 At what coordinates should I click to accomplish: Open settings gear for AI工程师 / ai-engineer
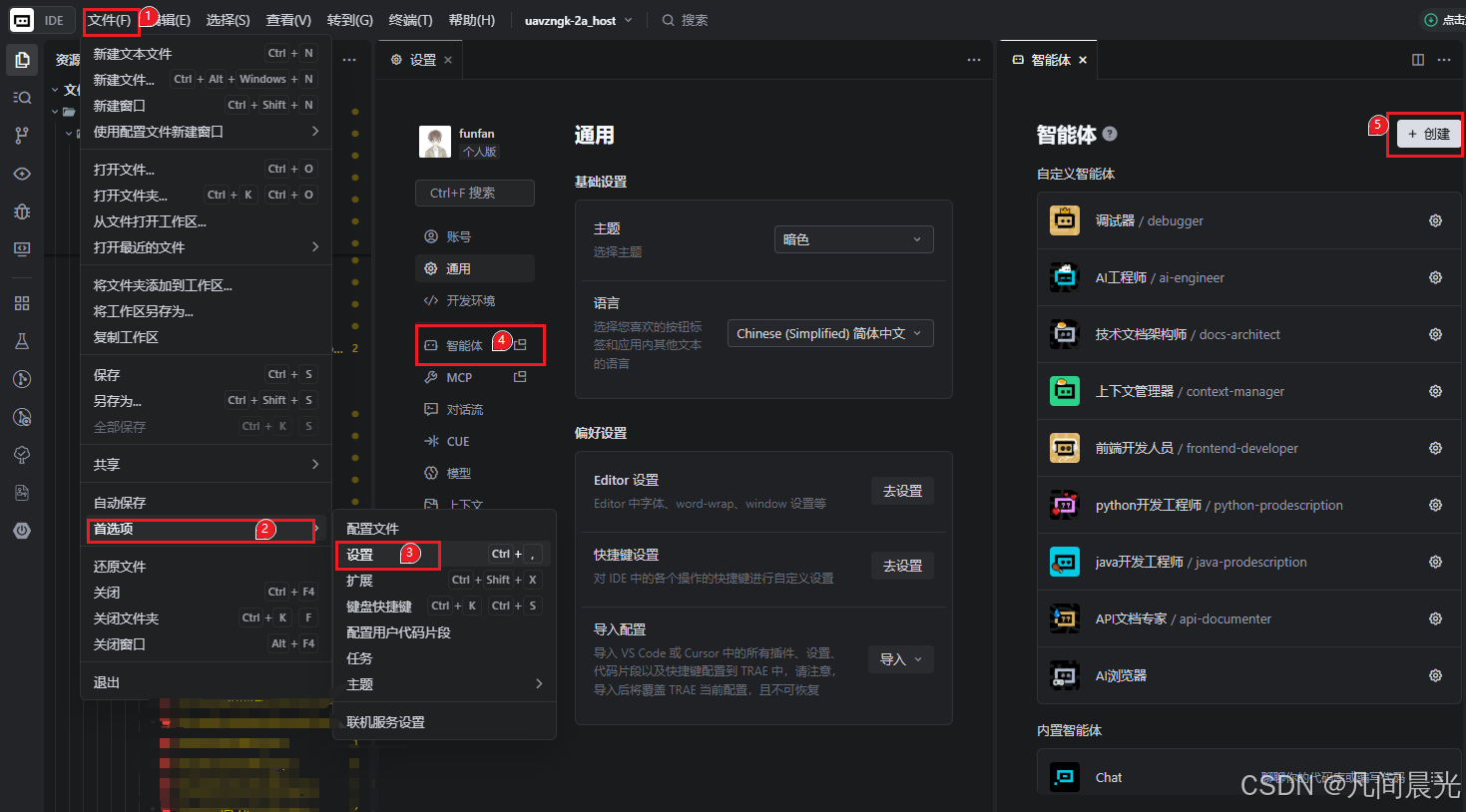(x=1435, y=277)
